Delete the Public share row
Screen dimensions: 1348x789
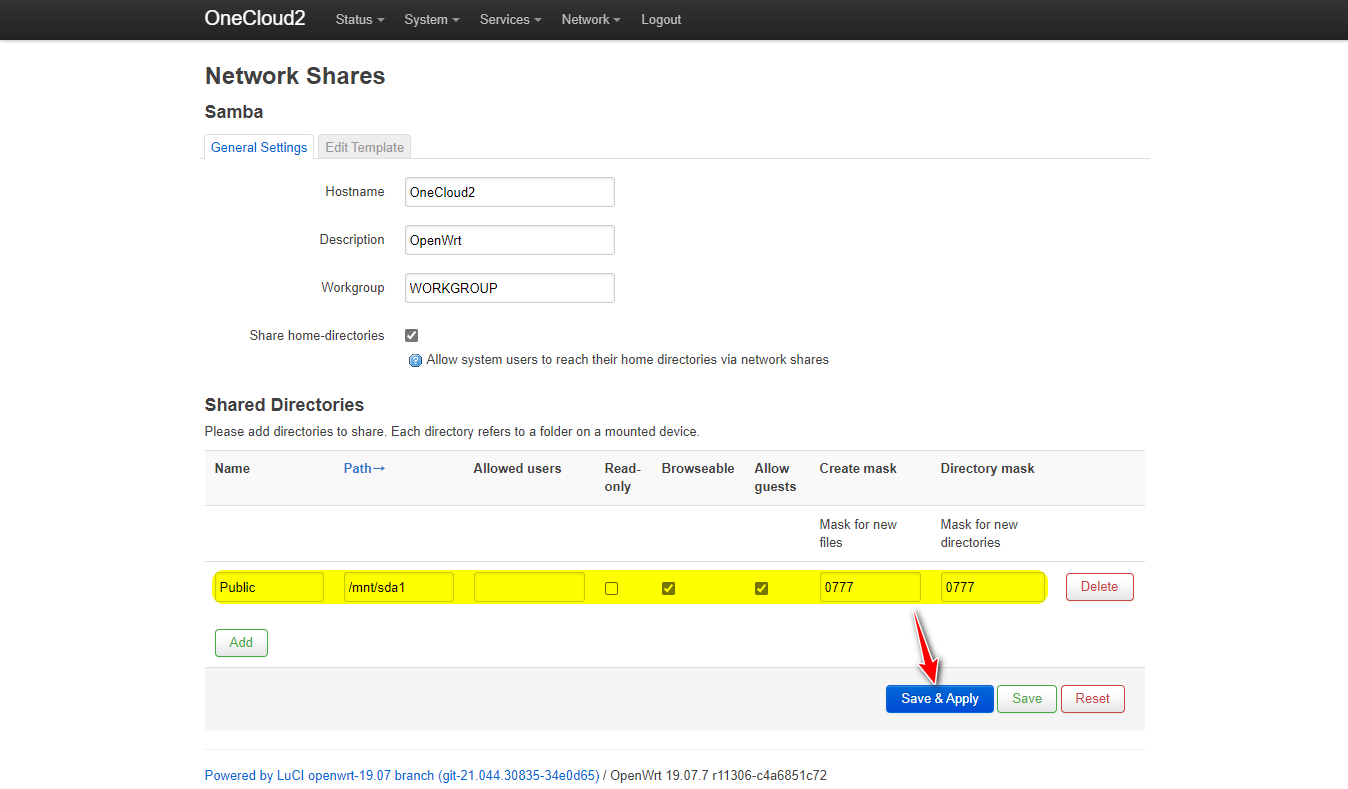click(1099, 587)
